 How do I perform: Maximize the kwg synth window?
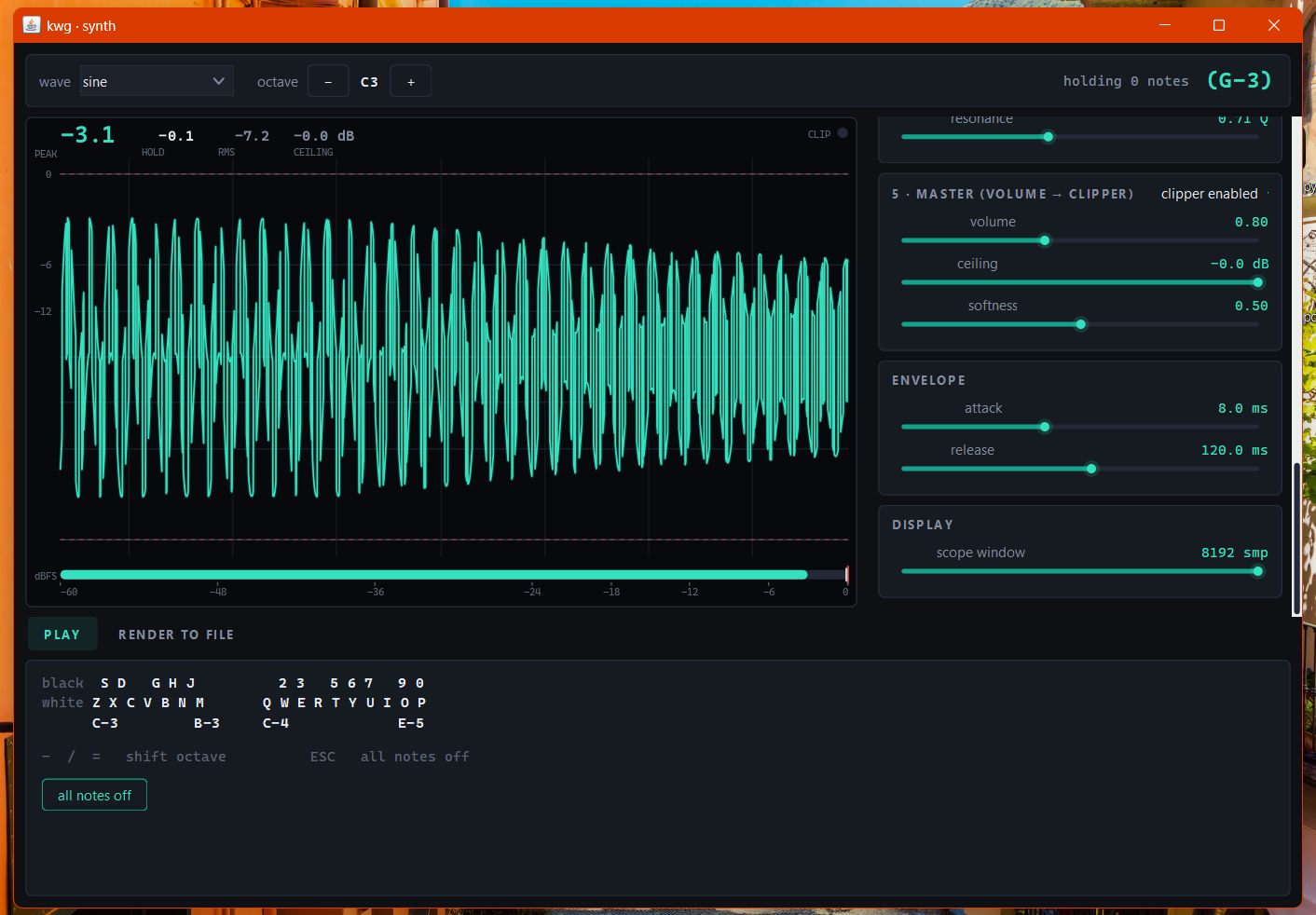tap(1219, 25)
